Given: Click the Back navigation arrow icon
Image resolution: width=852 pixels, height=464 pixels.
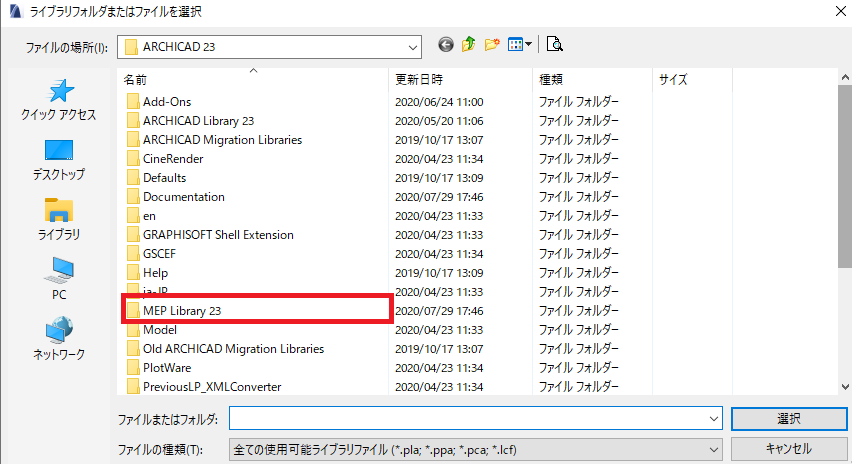Looking at the screenshot, I should pyautogui.click(x=446, y=45).
